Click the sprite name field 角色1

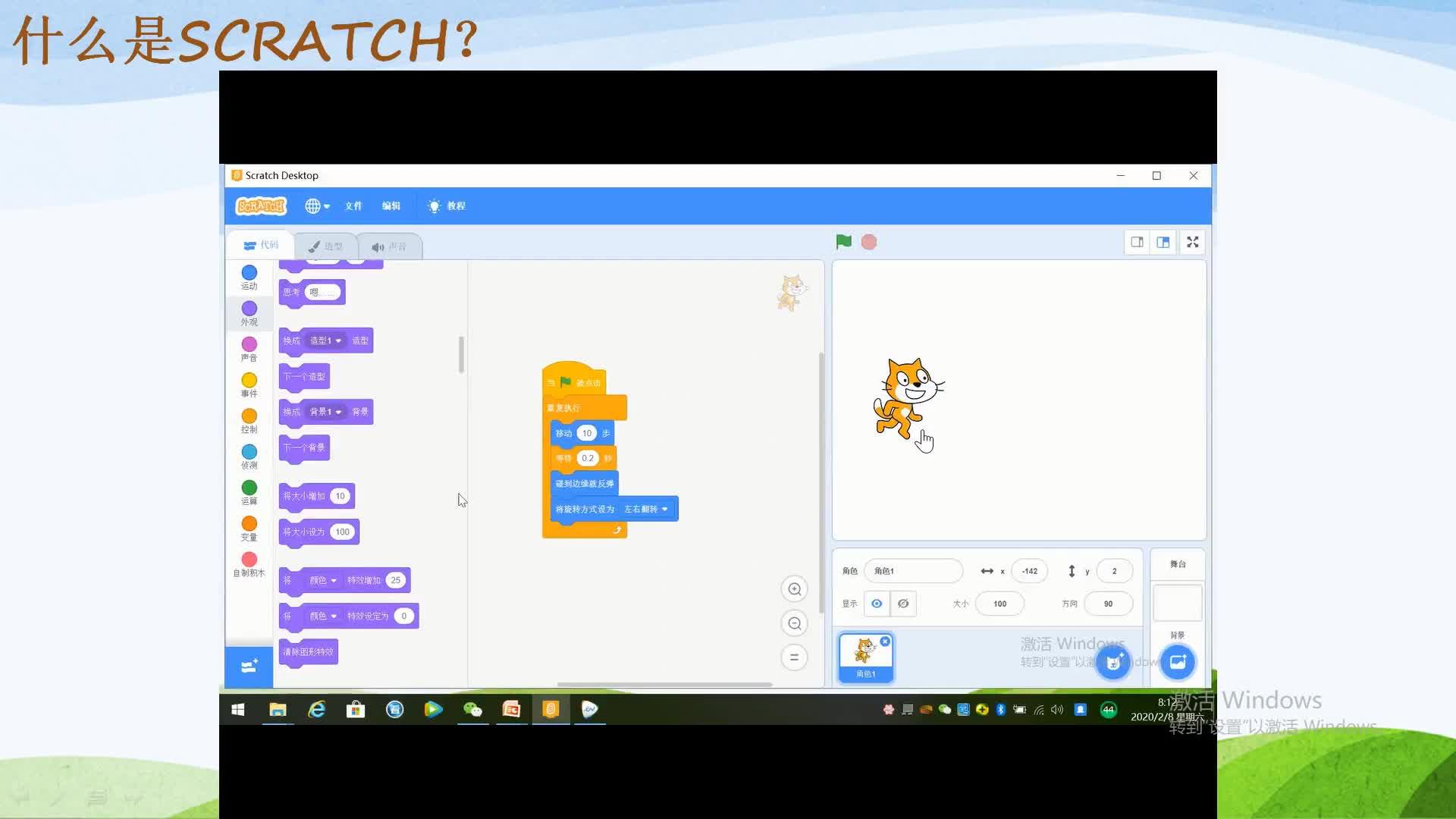913,571
